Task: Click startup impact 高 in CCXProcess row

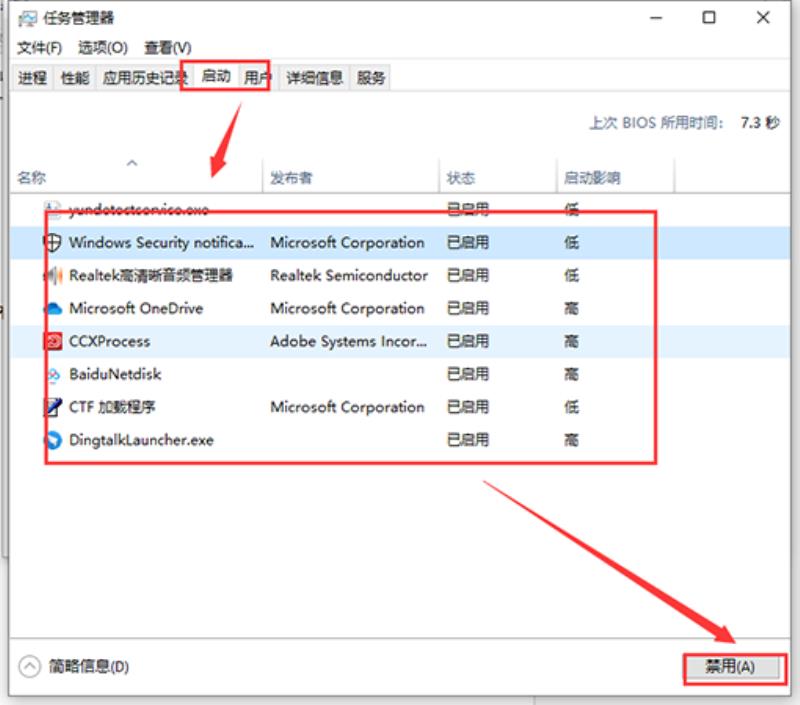Action: 571,341
